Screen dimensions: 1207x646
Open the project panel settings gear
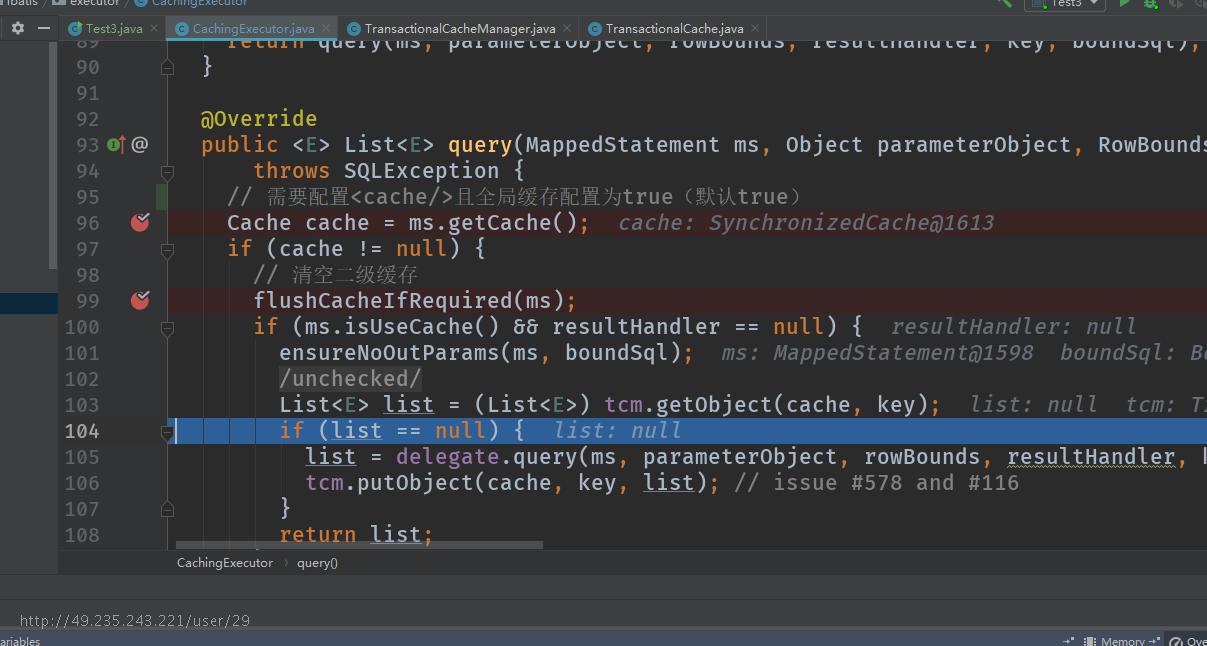(x=17, y=28)
